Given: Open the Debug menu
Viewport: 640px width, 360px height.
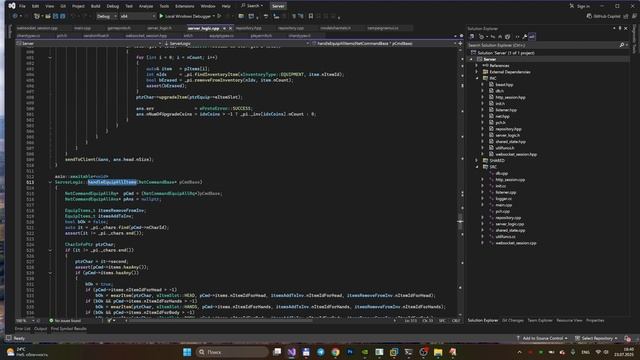Looking at the screenshot, I should [x=113, y=6].
